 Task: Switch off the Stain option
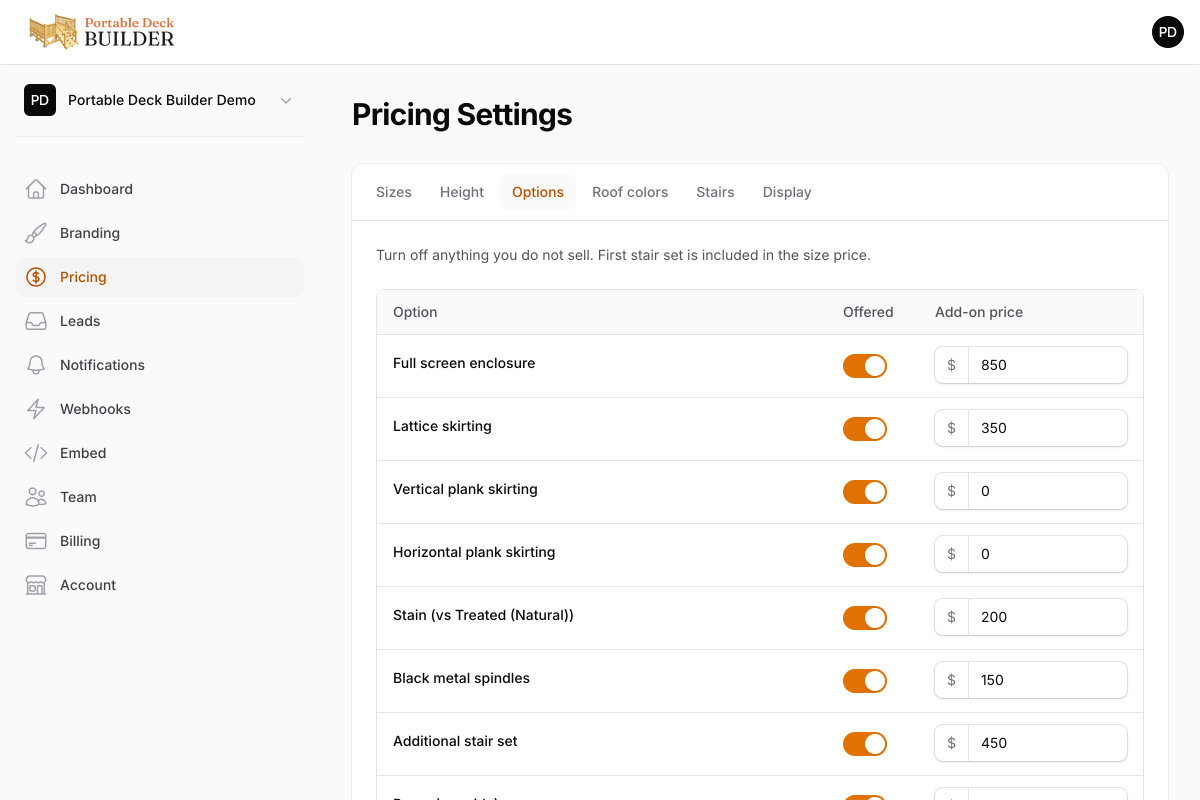tap(865, 618)
